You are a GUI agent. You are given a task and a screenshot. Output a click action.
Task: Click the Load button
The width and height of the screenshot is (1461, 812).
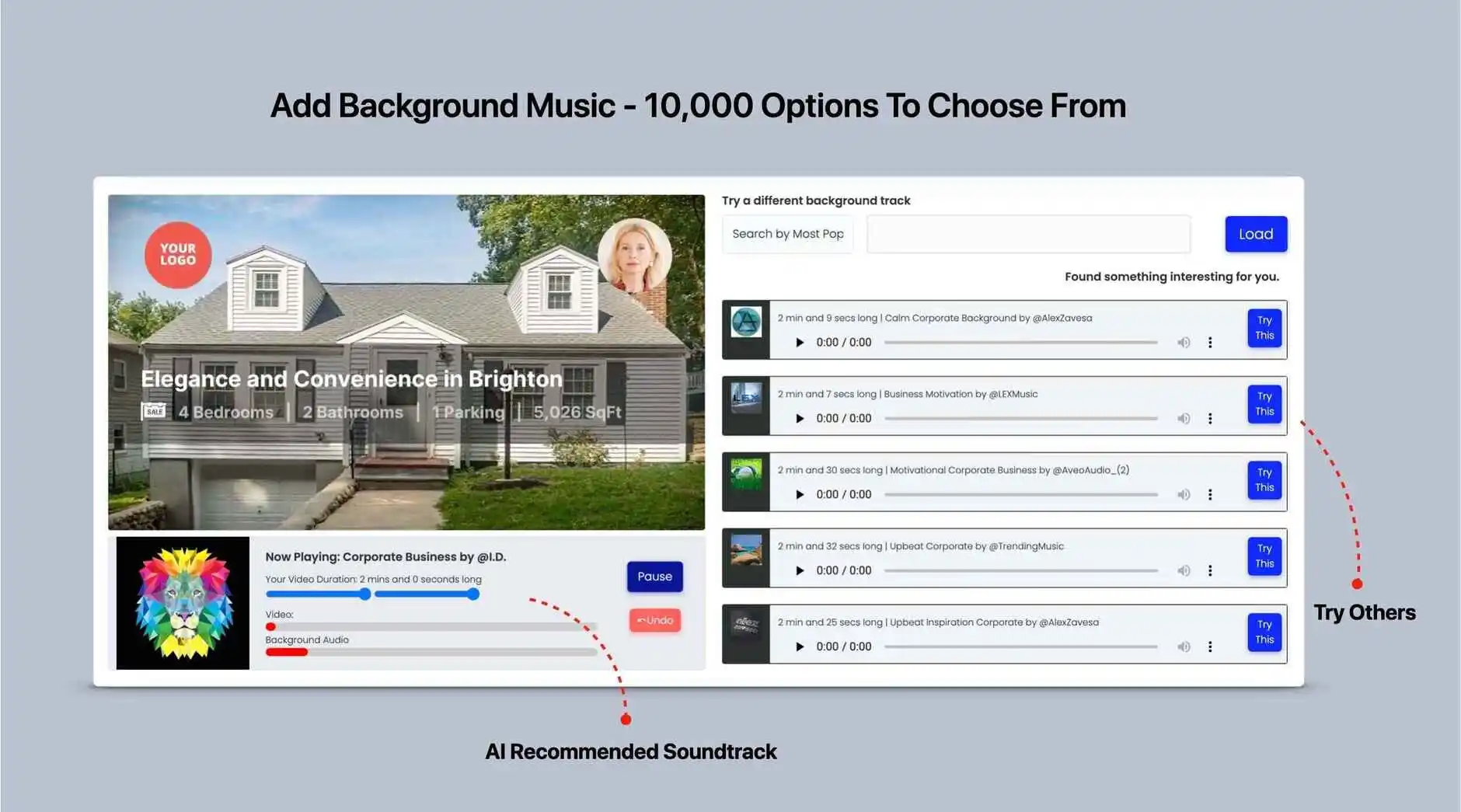1256,233
